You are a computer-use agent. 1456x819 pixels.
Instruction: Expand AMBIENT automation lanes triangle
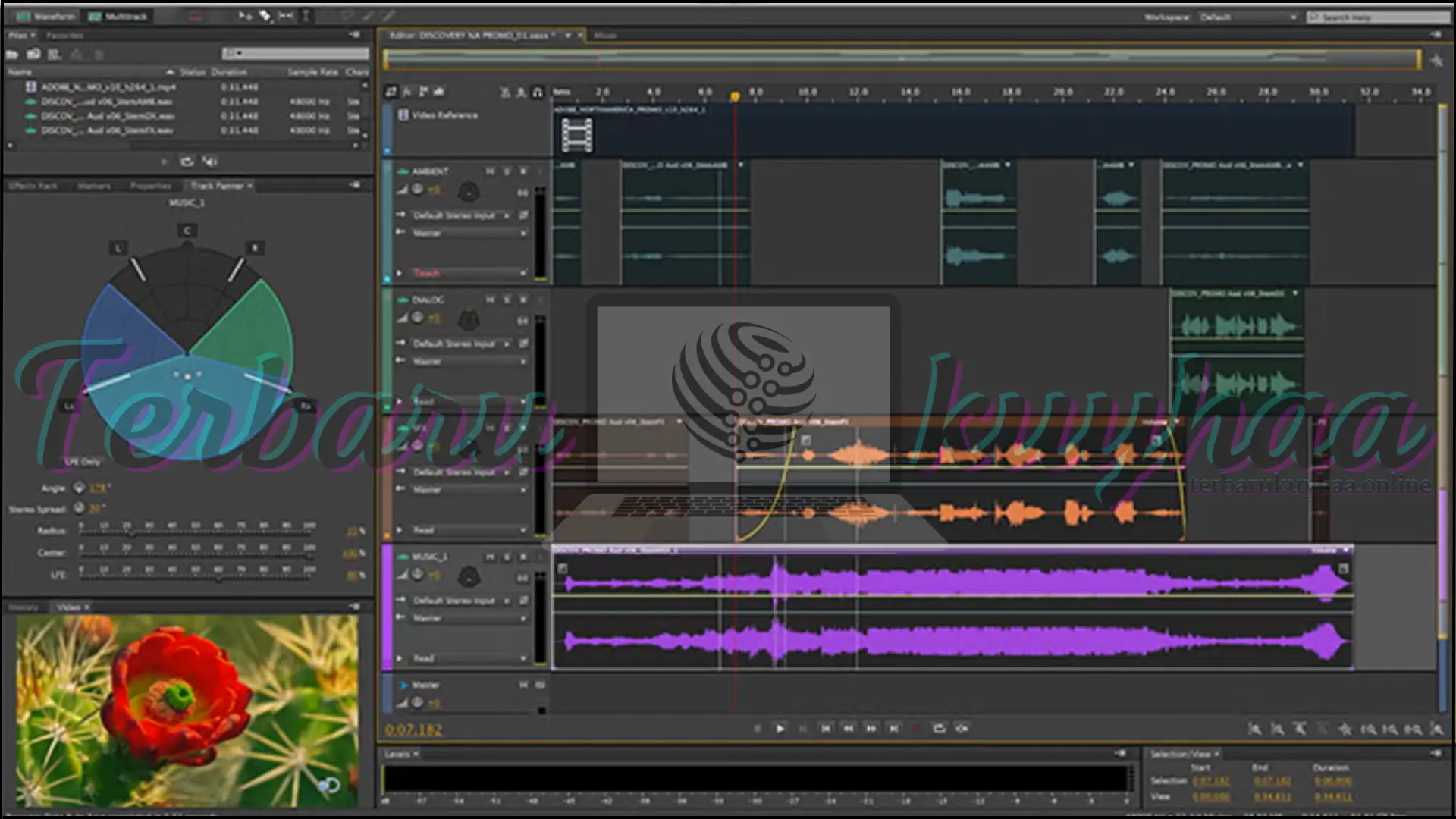pos(400,273)
